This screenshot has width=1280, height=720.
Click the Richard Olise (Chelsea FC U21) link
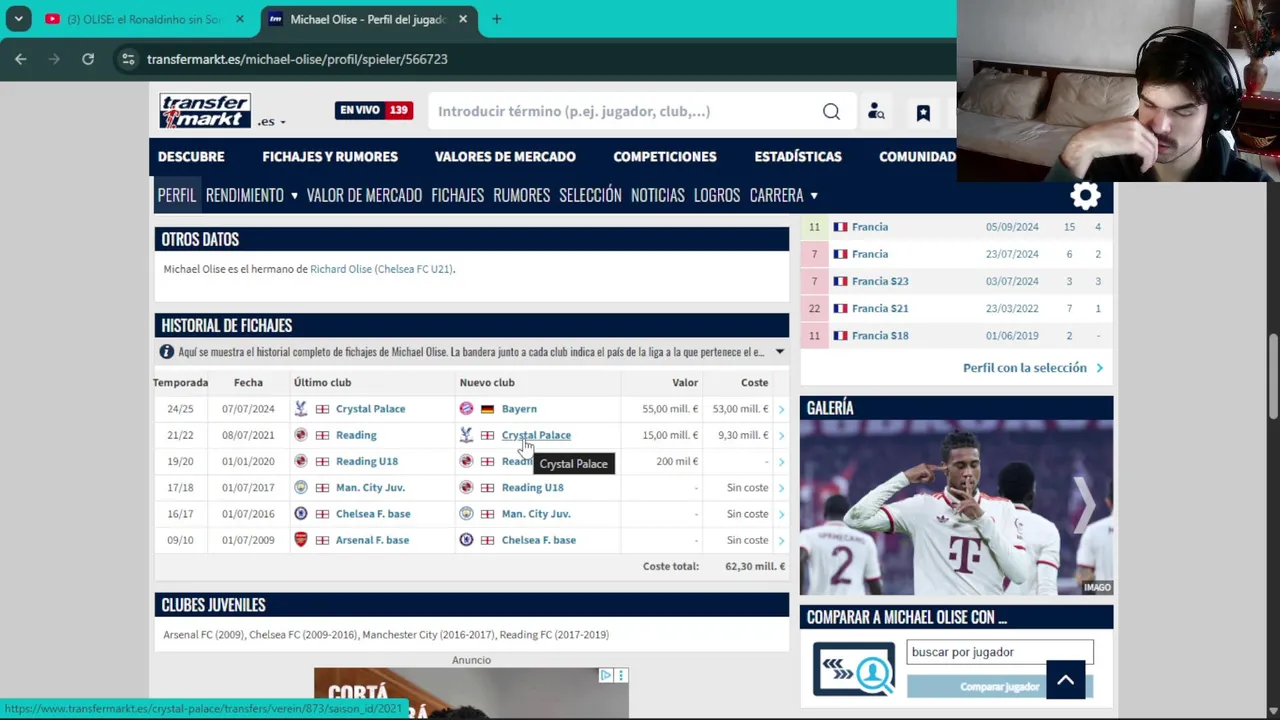click(x=381, y=269)
